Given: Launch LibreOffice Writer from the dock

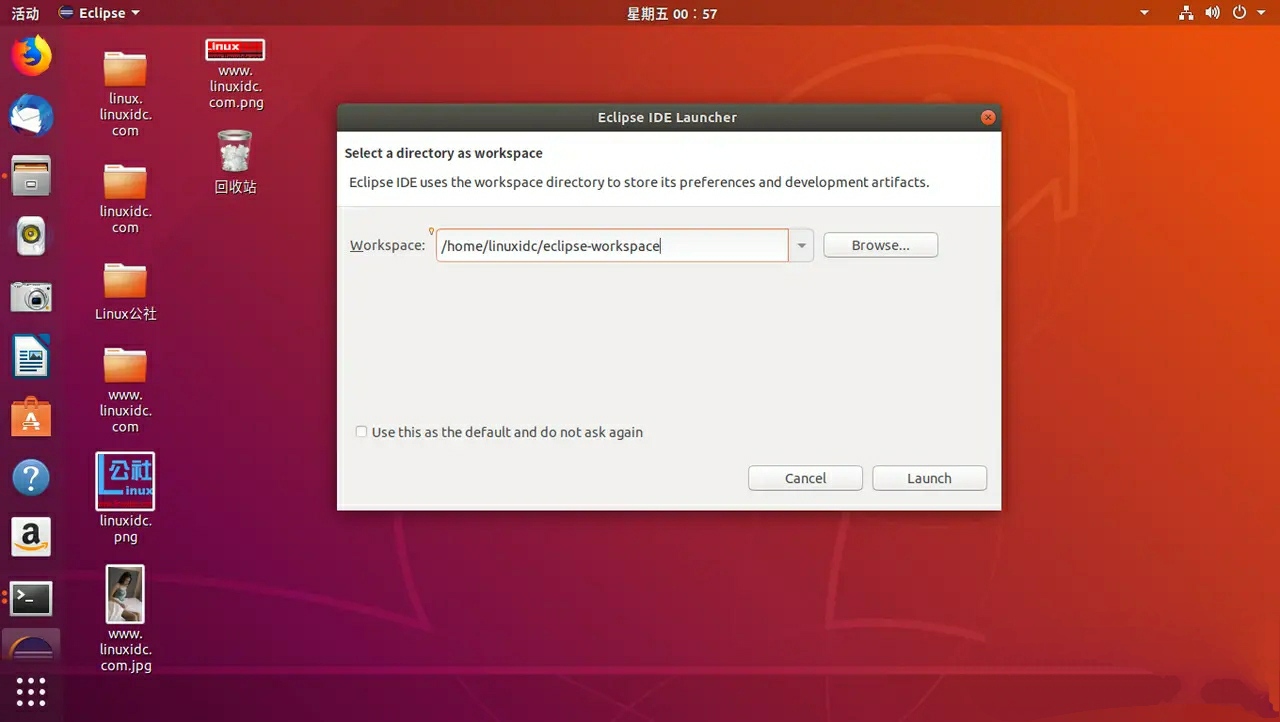Looking at the screenshot, I should [x=31, y=356].
